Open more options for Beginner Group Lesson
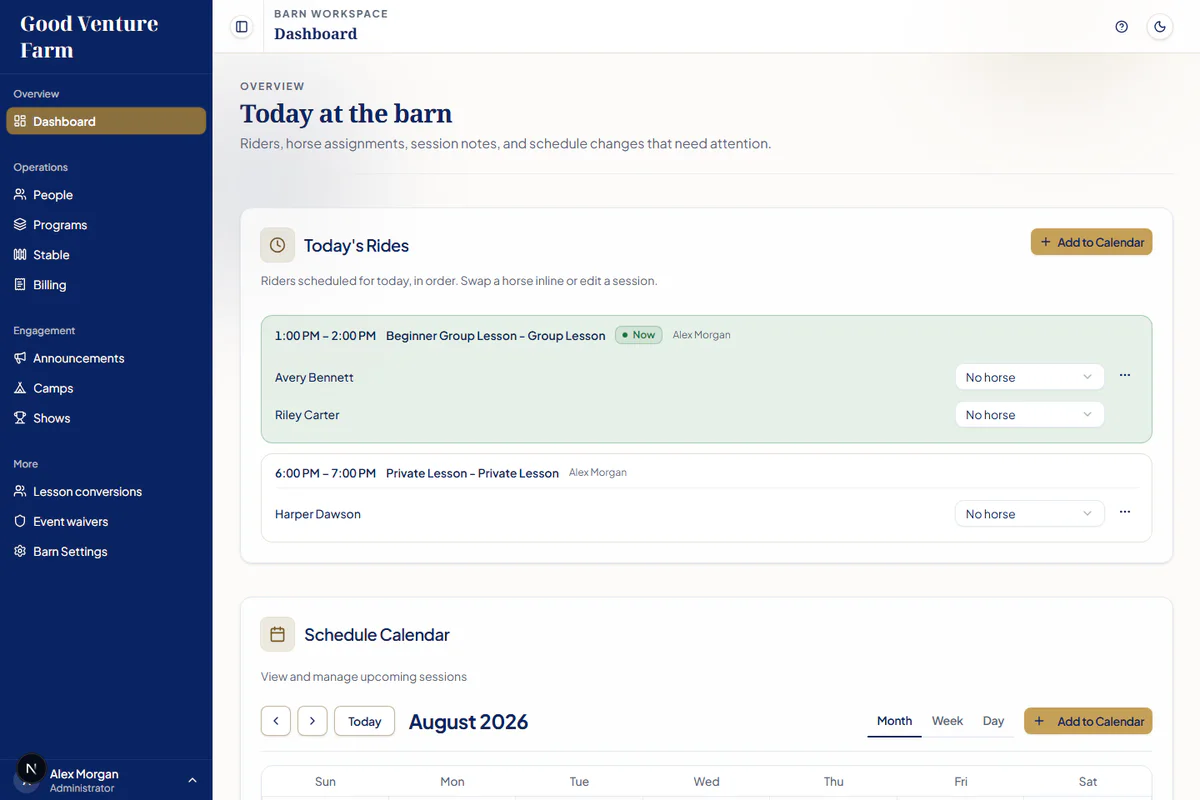The height and width of the screenshot is (800, 1200). point(1125,375)
